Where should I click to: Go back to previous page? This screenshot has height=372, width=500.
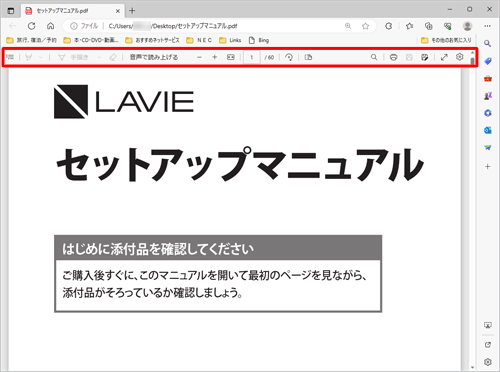tap(12, 26)
